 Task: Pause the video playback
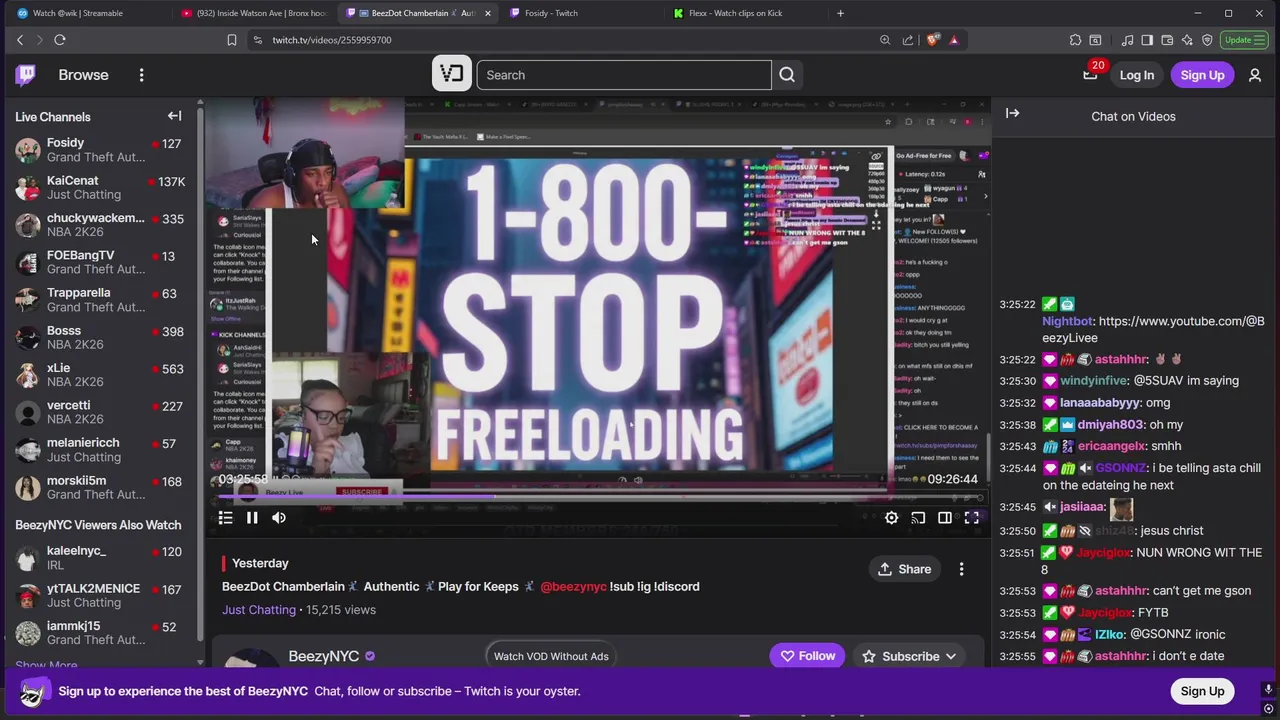[x=252, y=517]
